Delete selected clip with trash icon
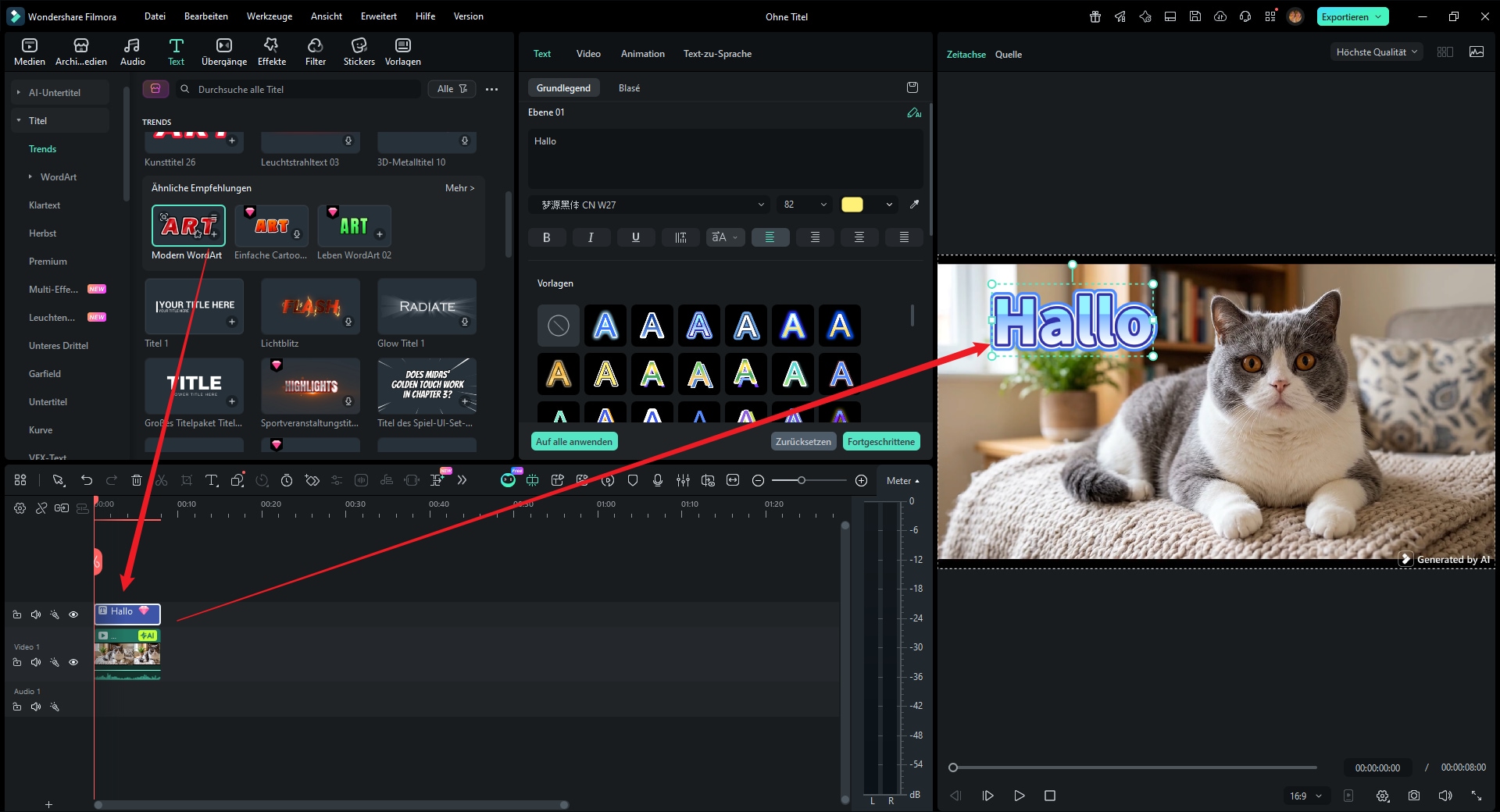The image size is (1500, 812). click(x=137, y=480)
